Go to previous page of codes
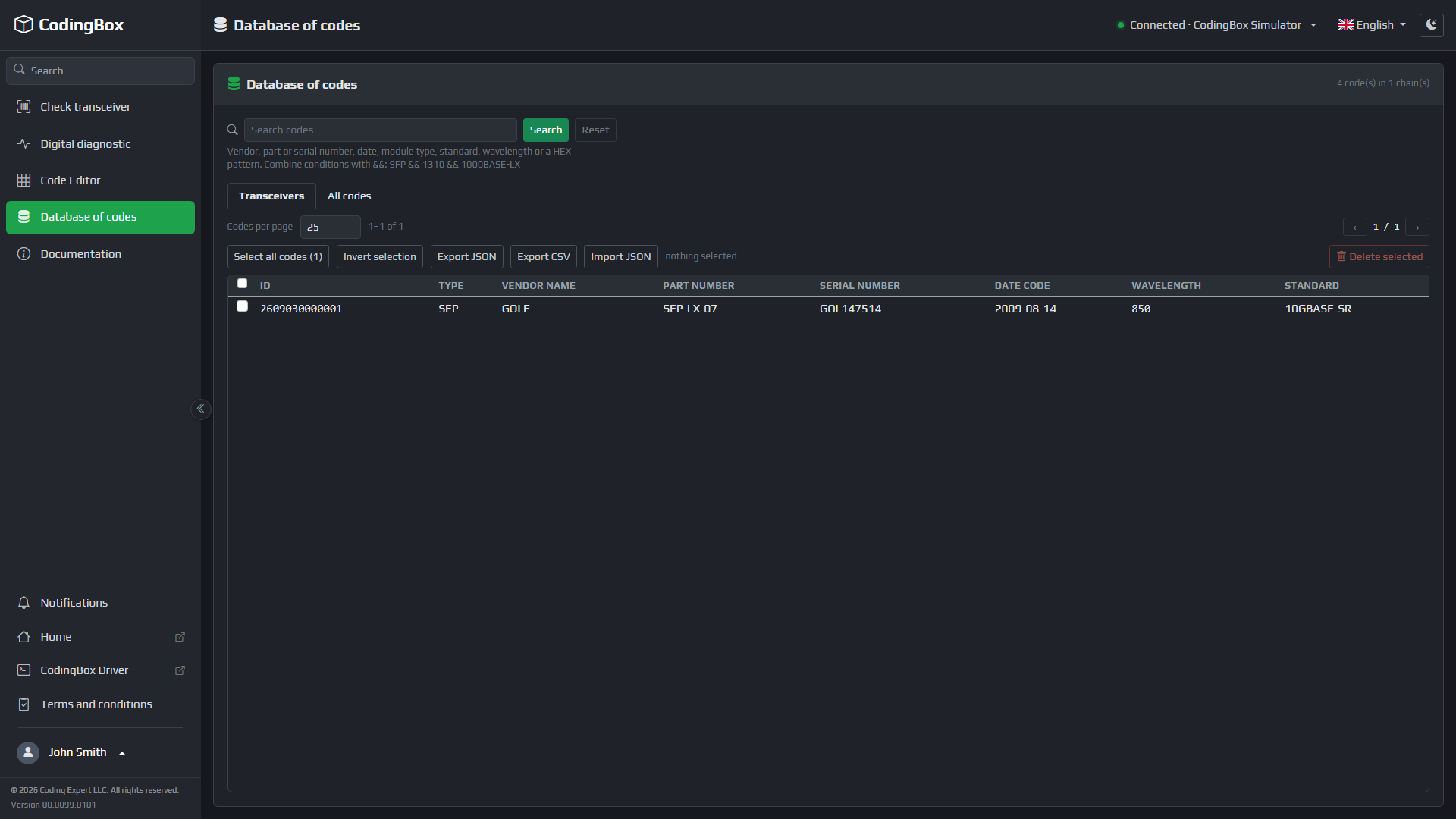Viewport: 1456px width, 819px height. tap(1355, 227)
